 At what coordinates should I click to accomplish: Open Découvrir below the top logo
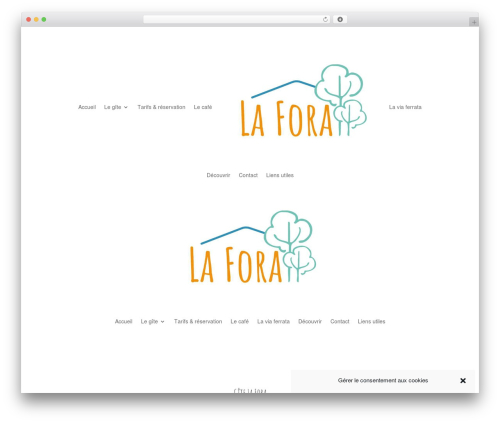click(218, 175)
